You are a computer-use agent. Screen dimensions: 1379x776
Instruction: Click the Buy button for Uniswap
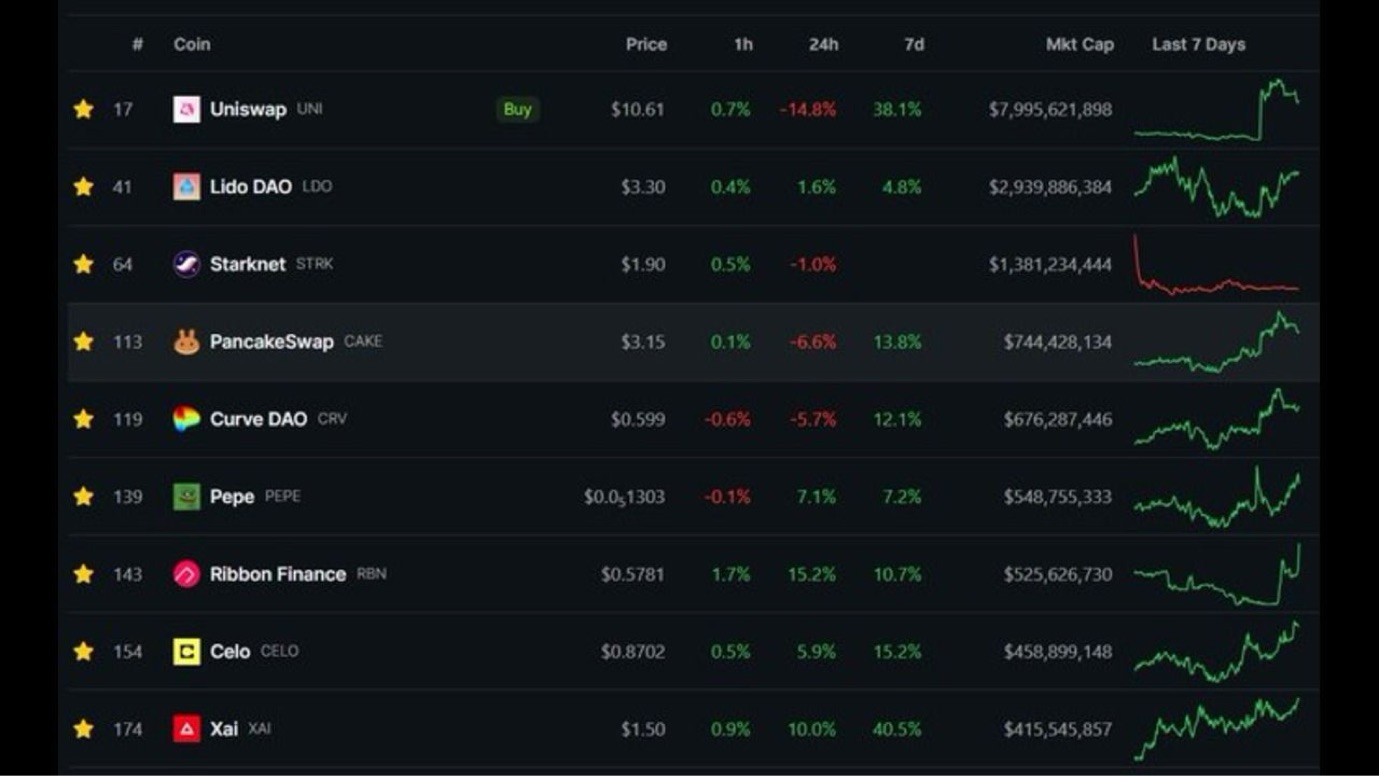[x=518, y=109]
